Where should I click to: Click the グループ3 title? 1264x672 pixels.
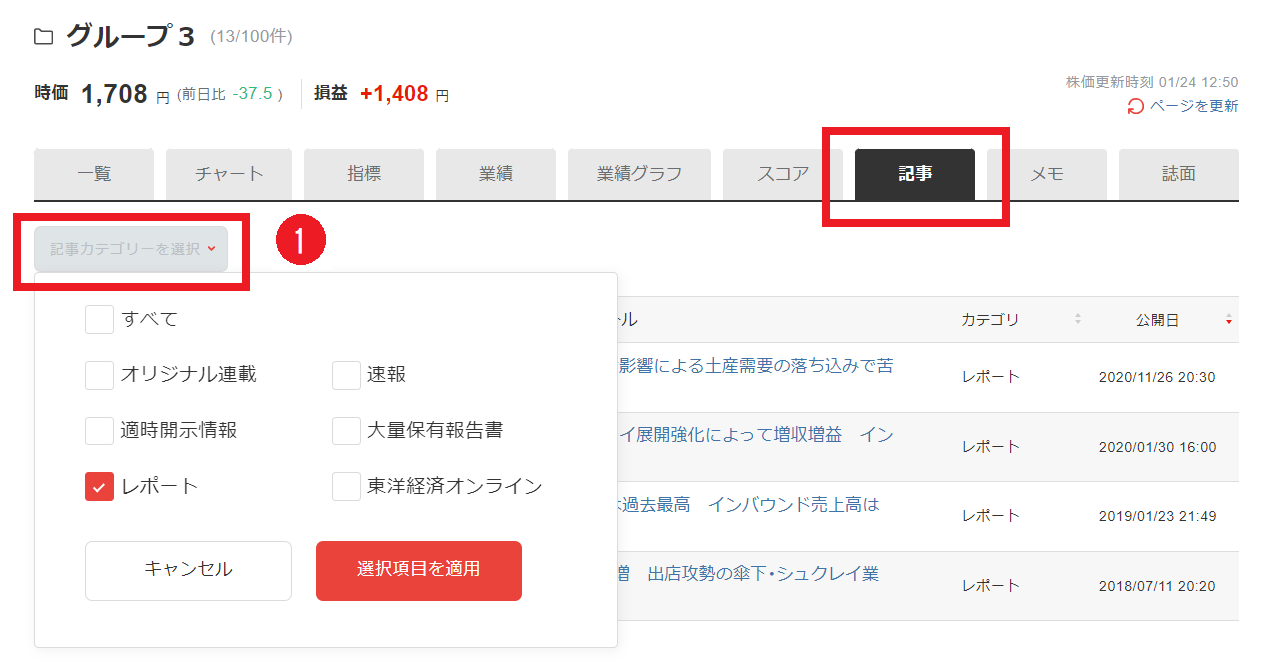point(130,36)
